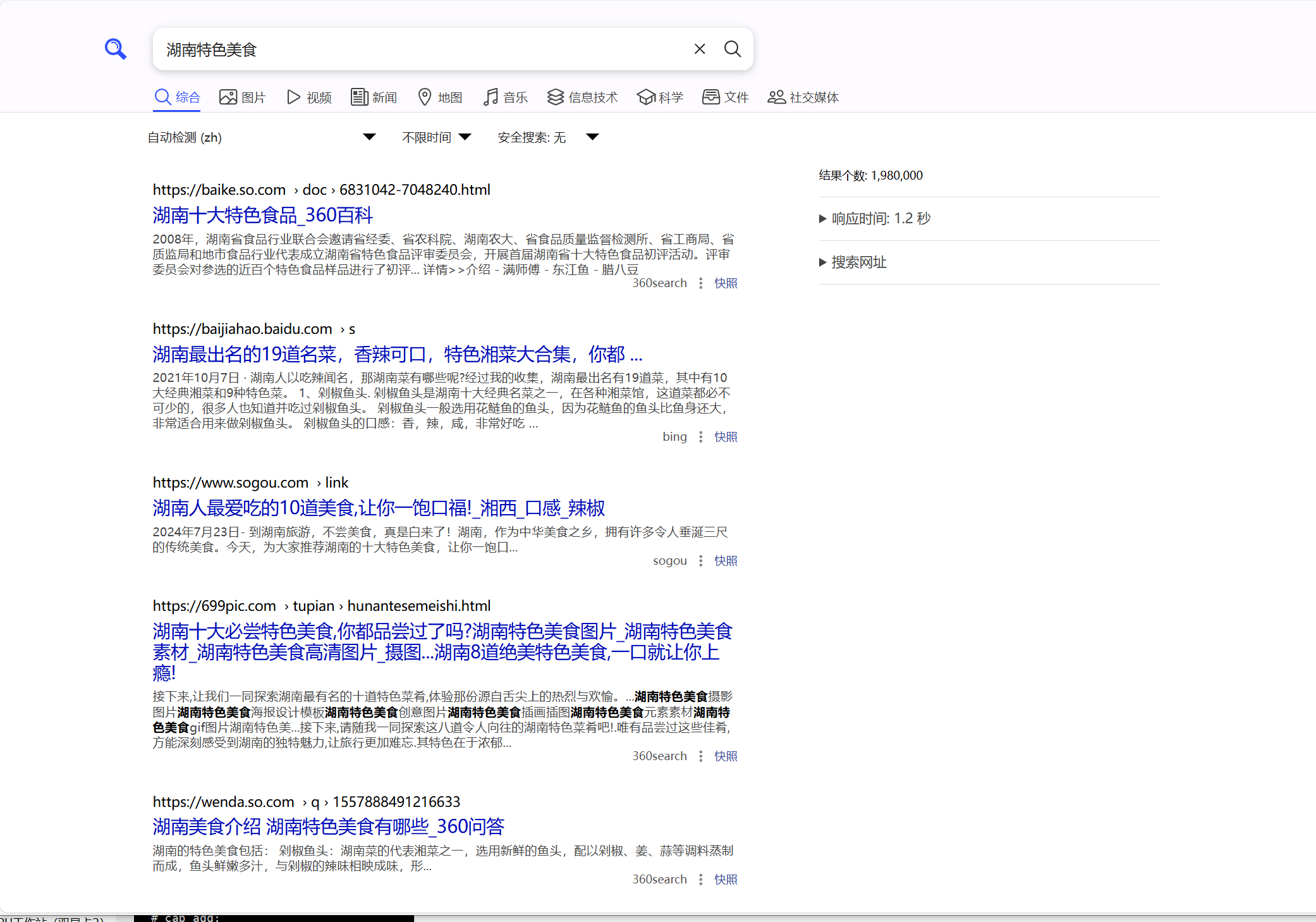Open three-dot menu on sogou result
Viewport: 1316px width, 922px height.
point(700,561)
